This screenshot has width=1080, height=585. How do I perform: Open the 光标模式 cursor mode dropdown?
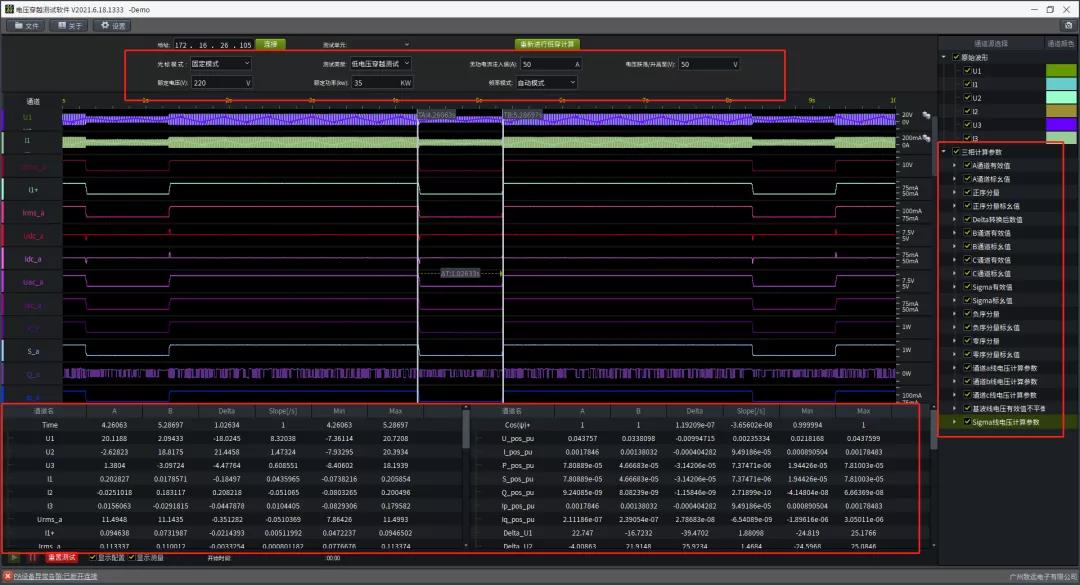pos(220,63)
